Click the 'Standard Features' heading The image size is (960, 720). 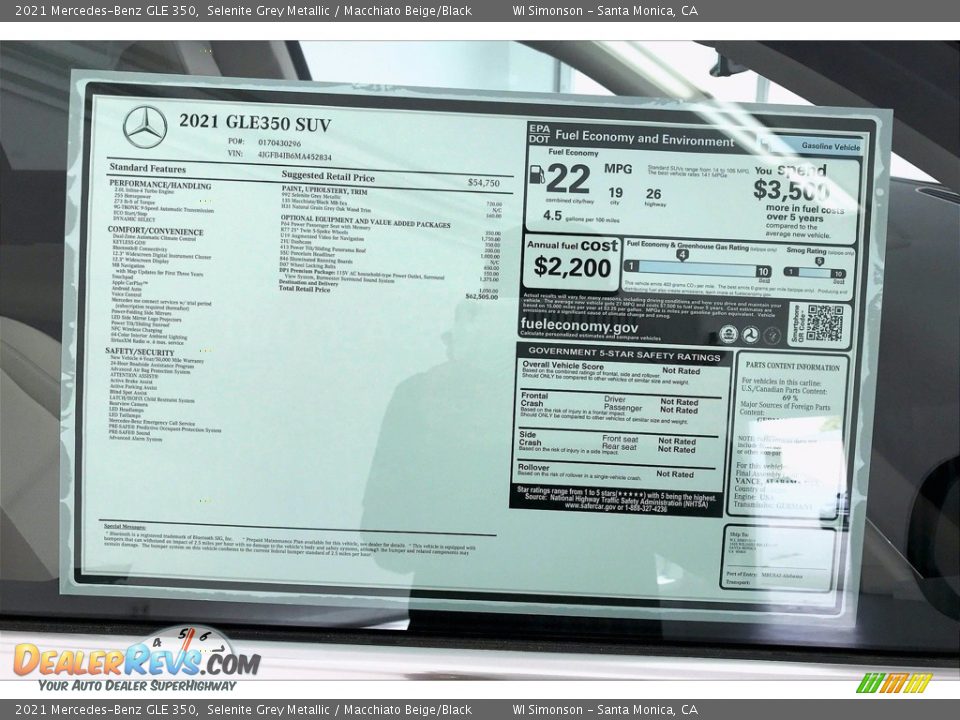point(148,168)
